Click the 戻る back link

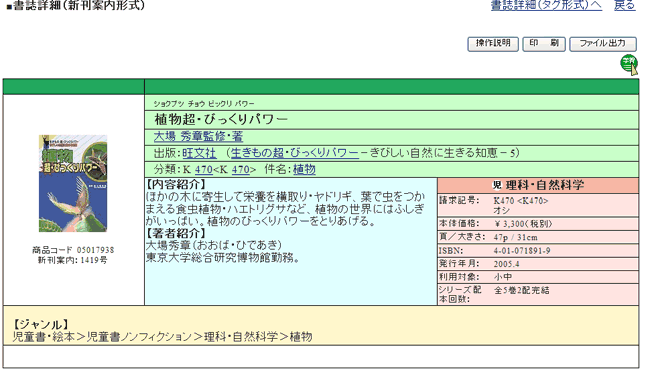point(625,5)
